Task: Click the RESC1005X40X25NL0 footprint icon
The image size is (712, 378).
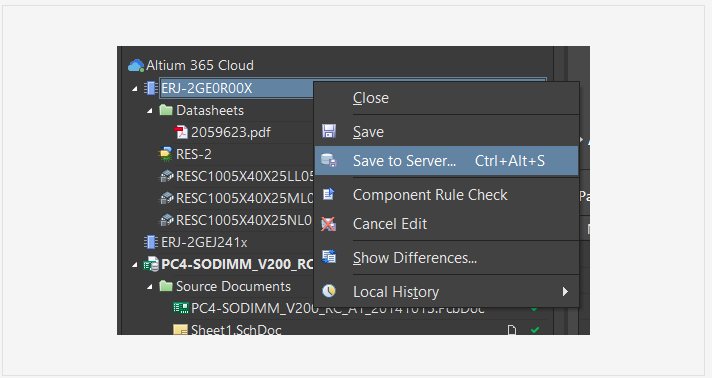Action: point(166,220)
